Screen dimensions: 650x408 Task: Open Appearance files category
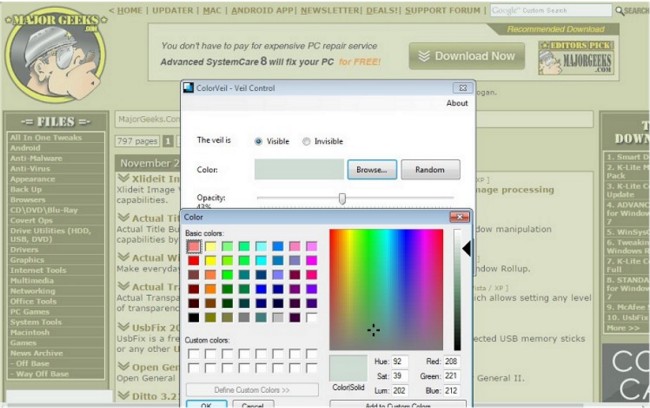pos(32,179)
